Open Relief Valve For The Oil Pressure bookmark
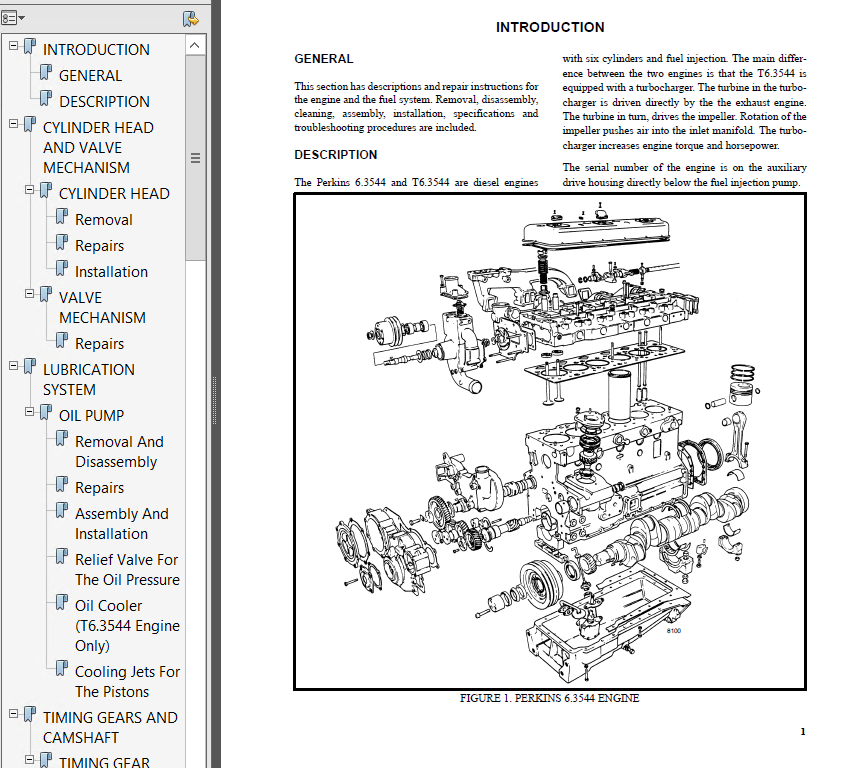 127,570
